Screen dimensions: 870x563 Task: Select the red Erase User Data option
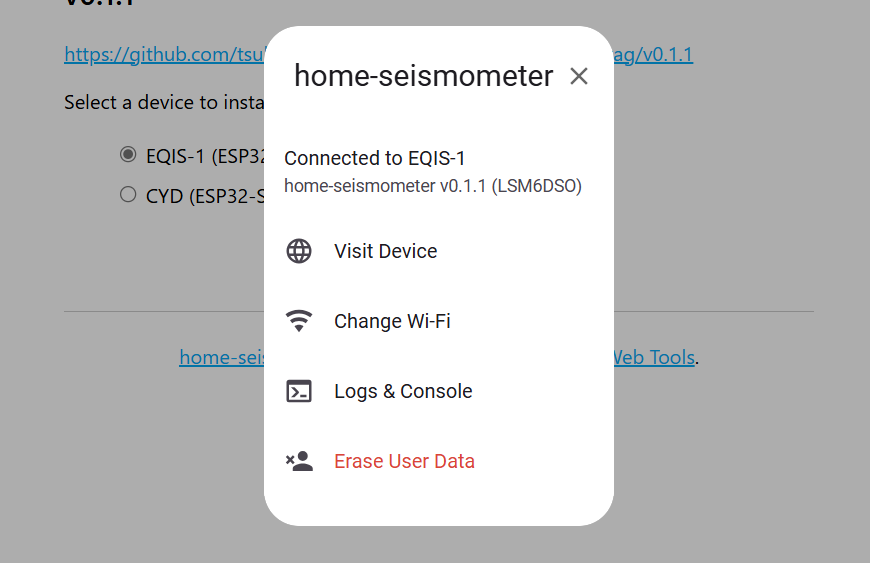404,461
